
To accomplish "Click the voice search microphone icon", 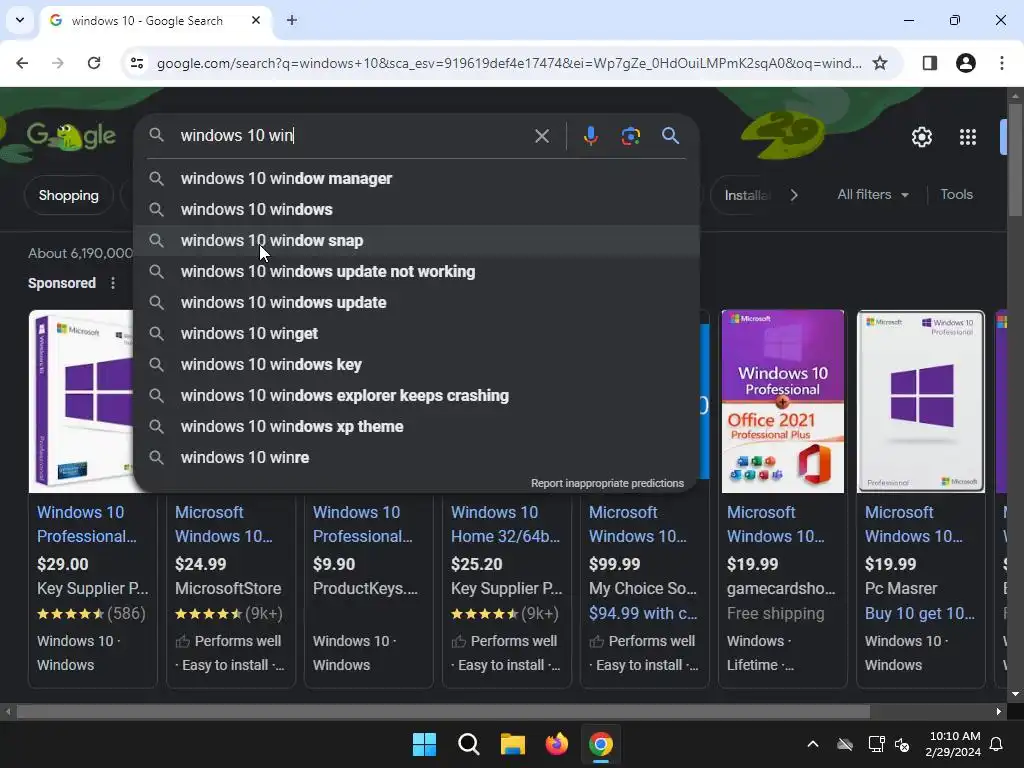I will [x=590, y=136].
